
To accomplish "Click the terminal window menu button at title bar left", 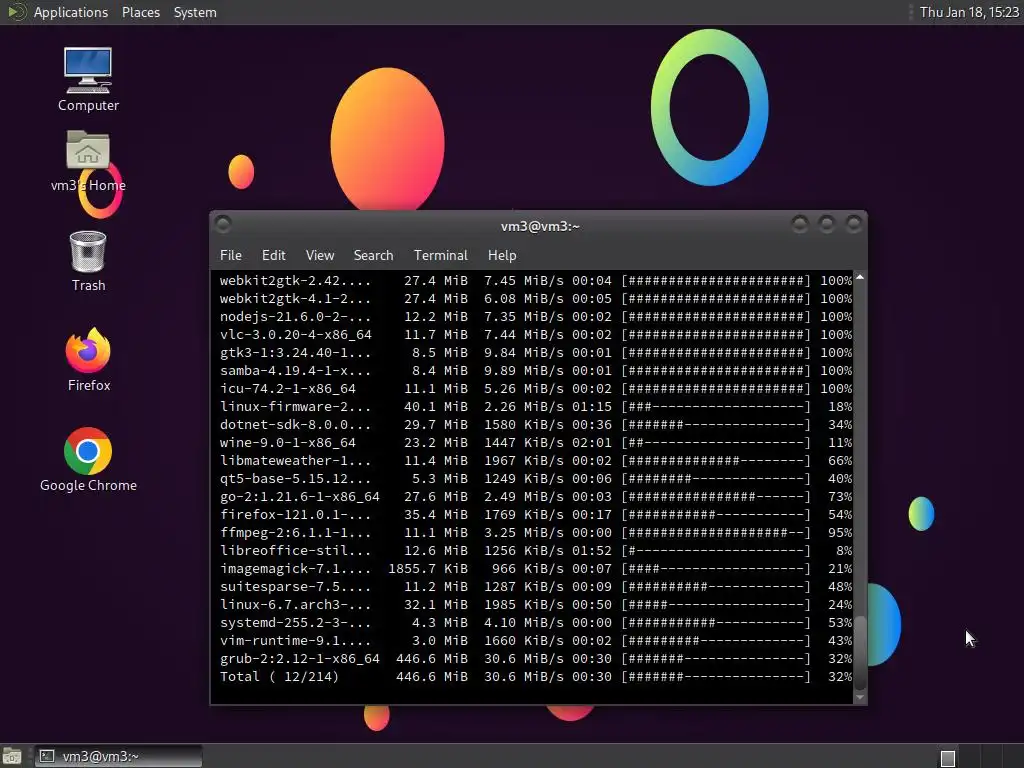I will pyautogui.click(x=223, y=225).
